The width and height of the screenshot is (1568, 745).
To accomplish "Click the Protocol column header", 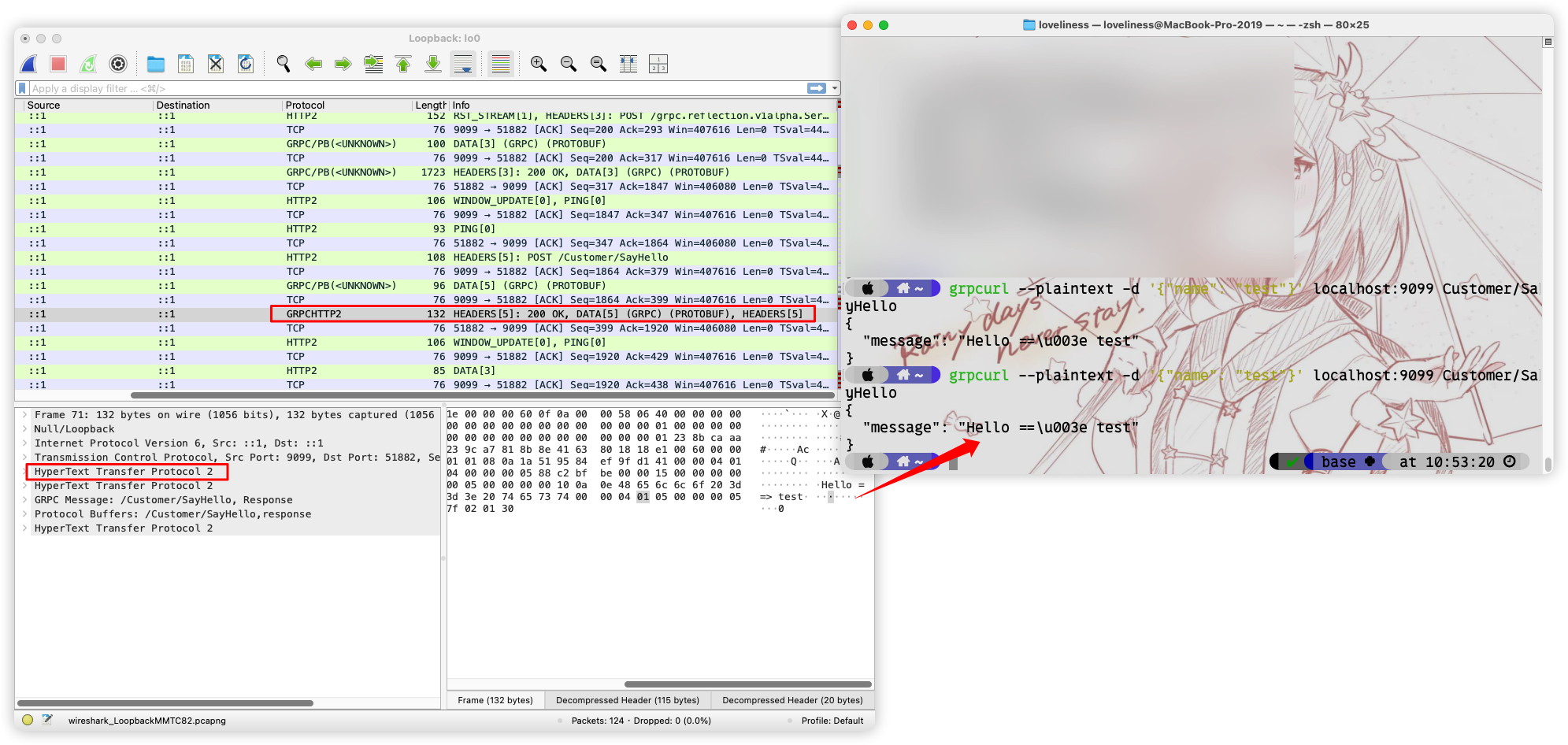I will pos(305,106).
